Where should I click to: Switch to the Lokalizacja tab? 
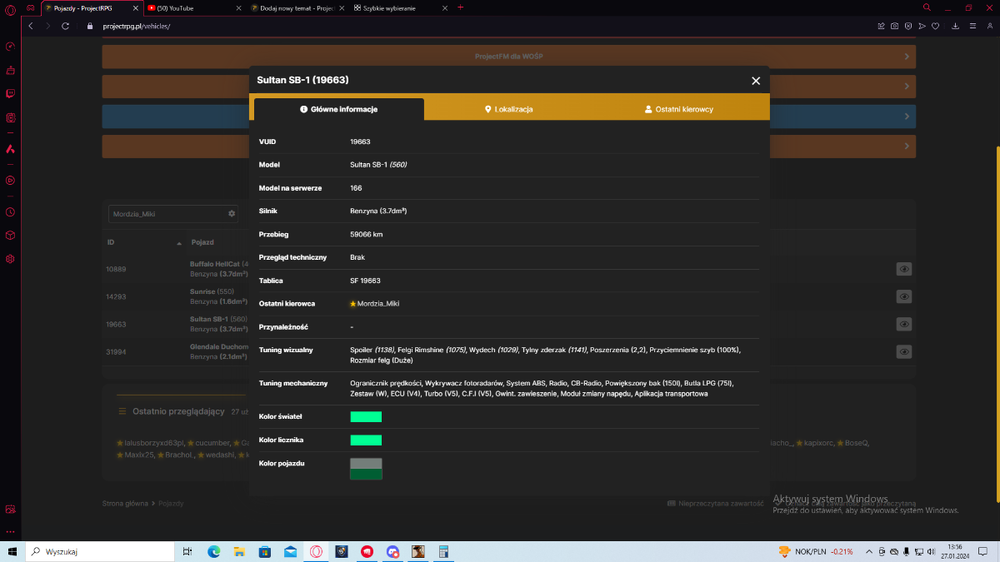pyautogui.click(x=509, y=109)
